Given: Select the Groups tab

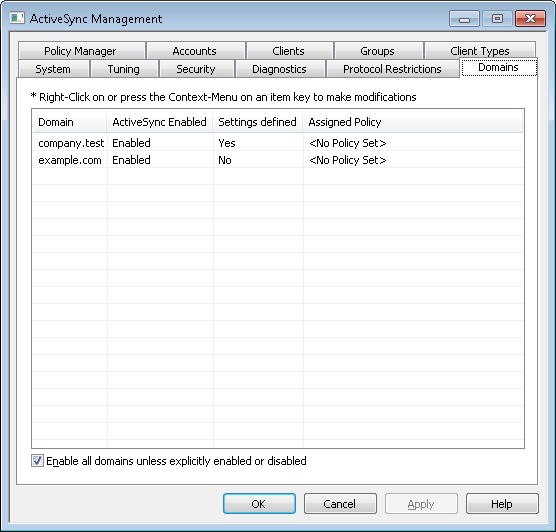Looking at the screenshot, I should coord(378,51).
